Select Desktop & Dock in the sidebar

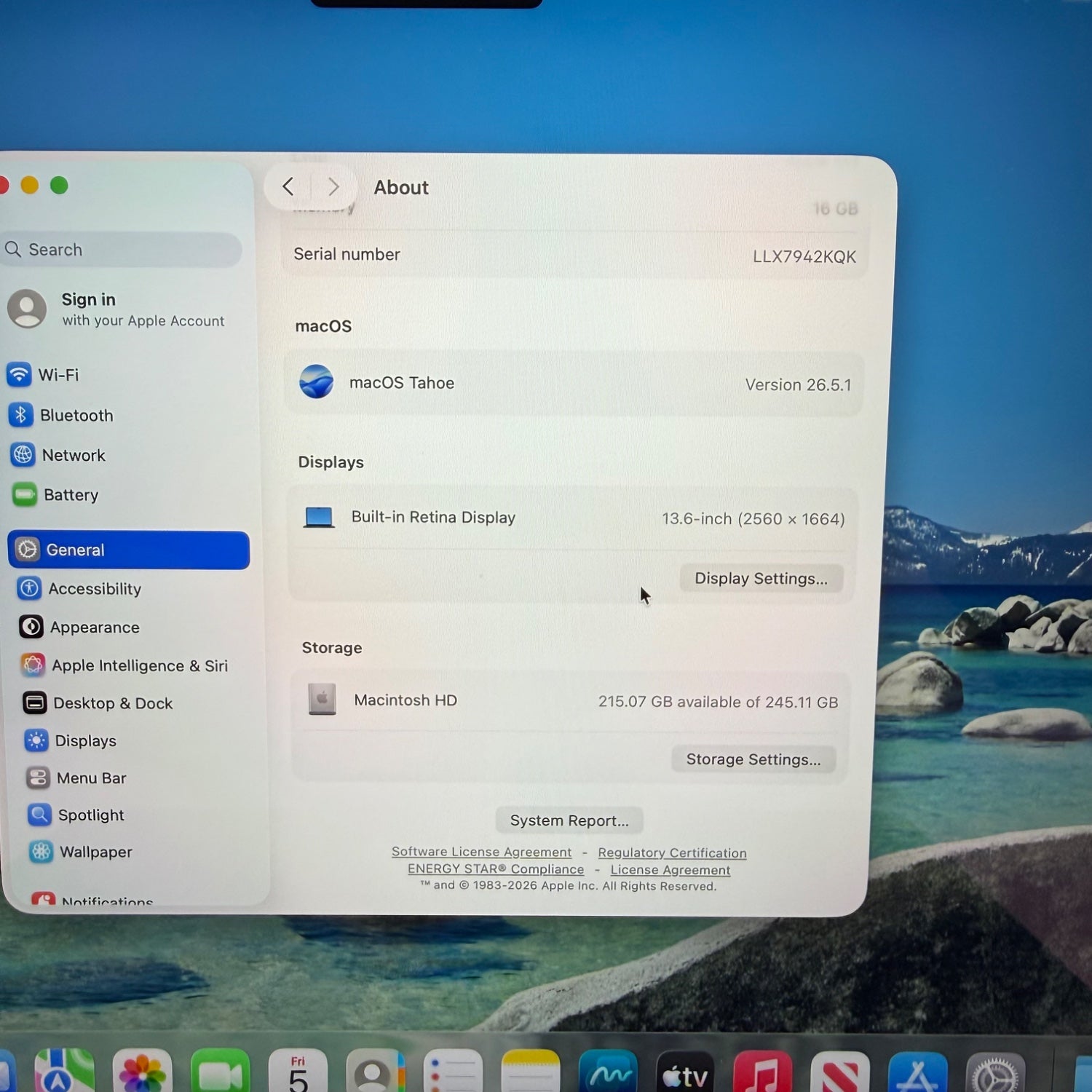point(139,703)
